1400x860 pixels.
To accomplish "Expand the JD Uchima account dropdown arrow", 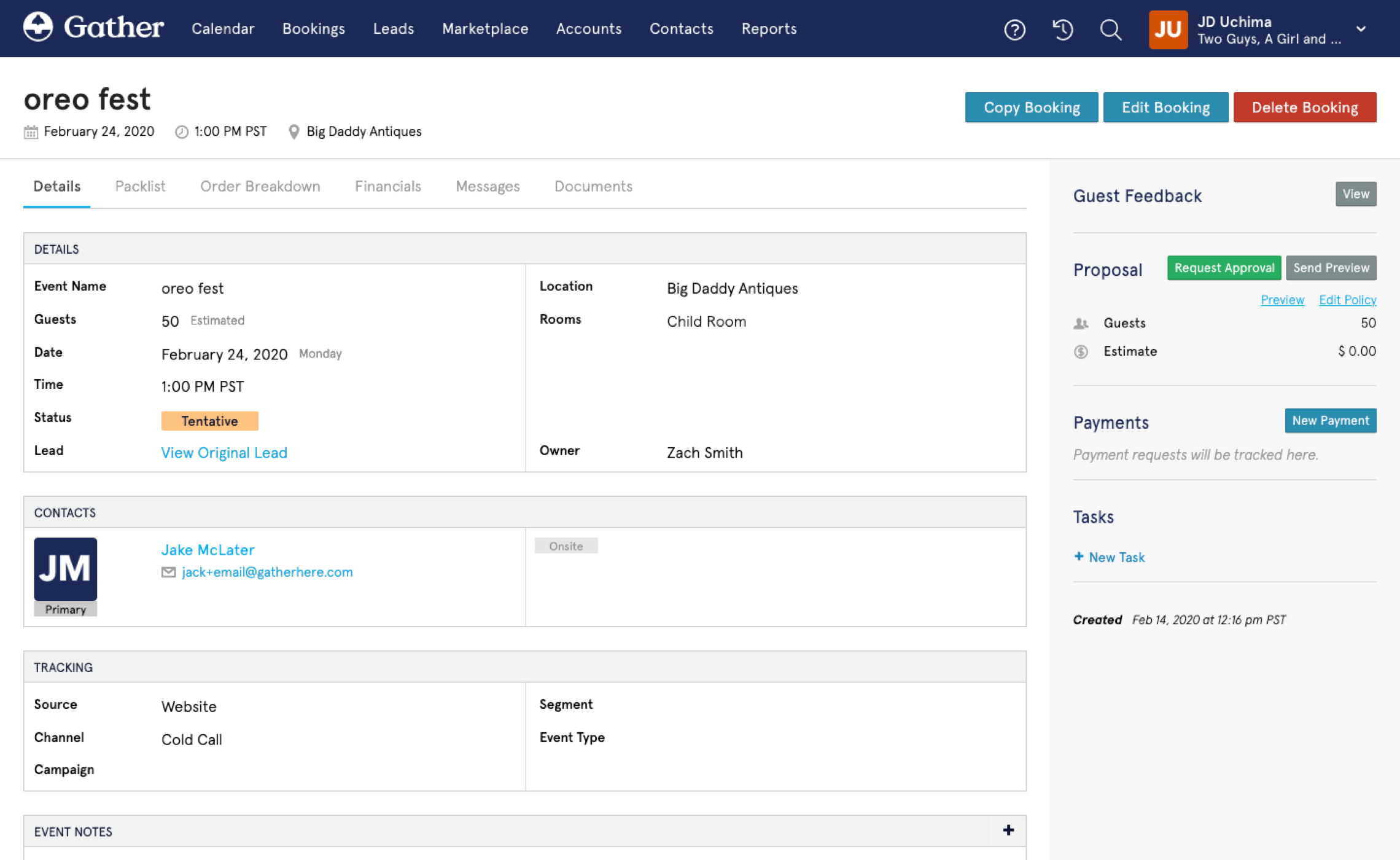I will 1361,29.
